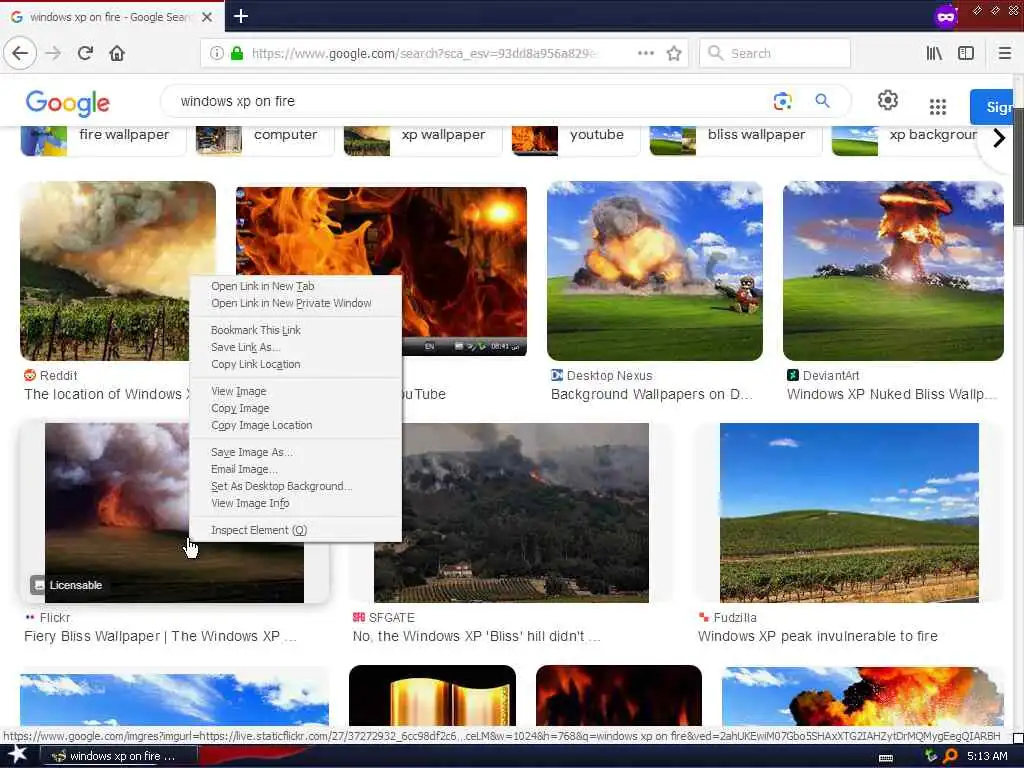Select 'windows xp on fire' taskbar window button
Viewport: 1024px width, 768px height.
coord(119,756)
